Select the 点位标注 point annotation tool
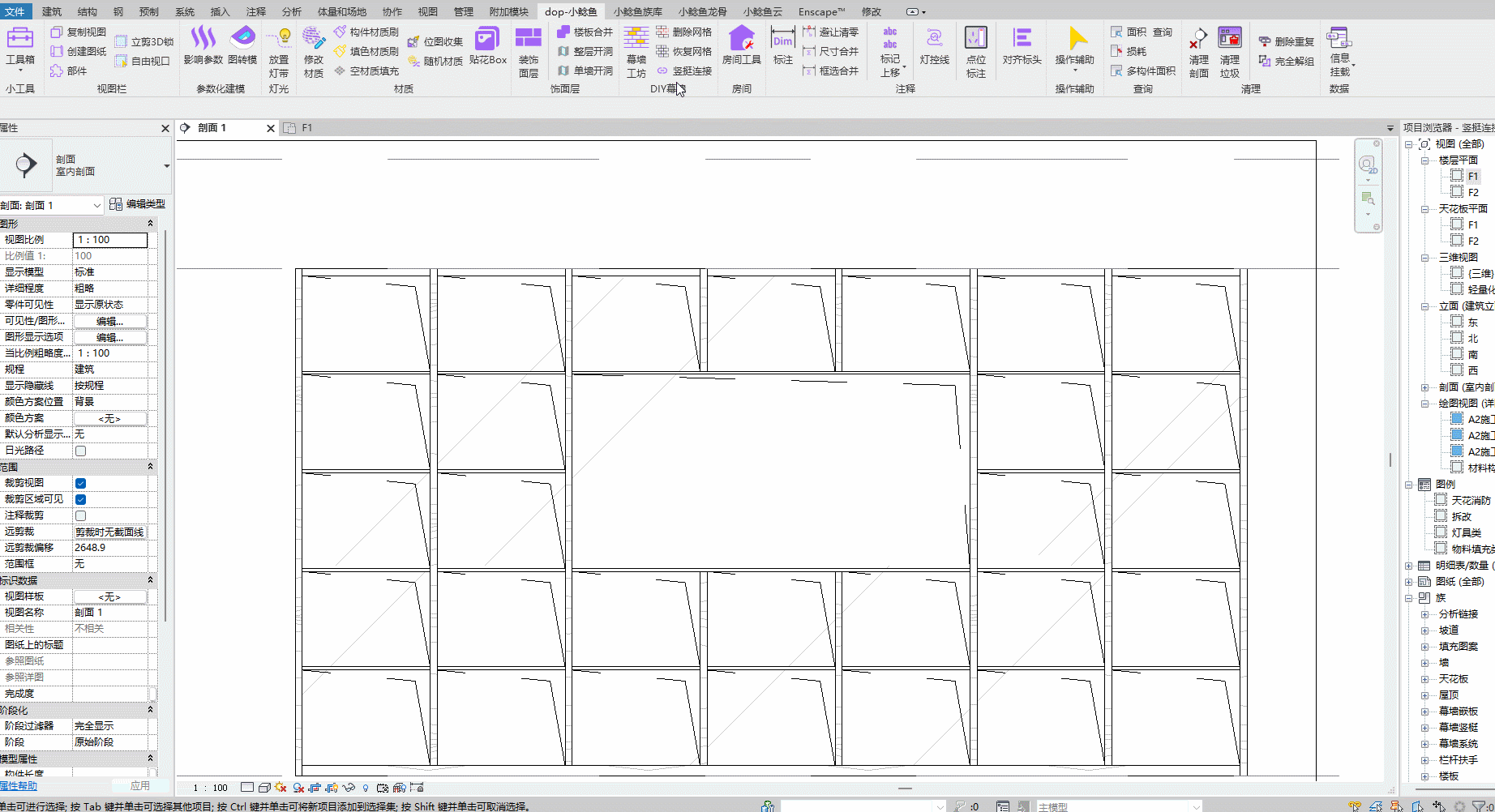The width and height of the screenshot is (1495, 812). click(x=975, y=53)
